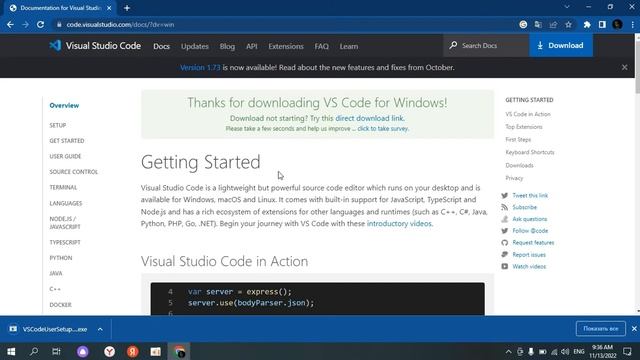Viewport: 640px width, 360px height.
Task: Click the Version 1.73 link
Action: pos(200,67)
